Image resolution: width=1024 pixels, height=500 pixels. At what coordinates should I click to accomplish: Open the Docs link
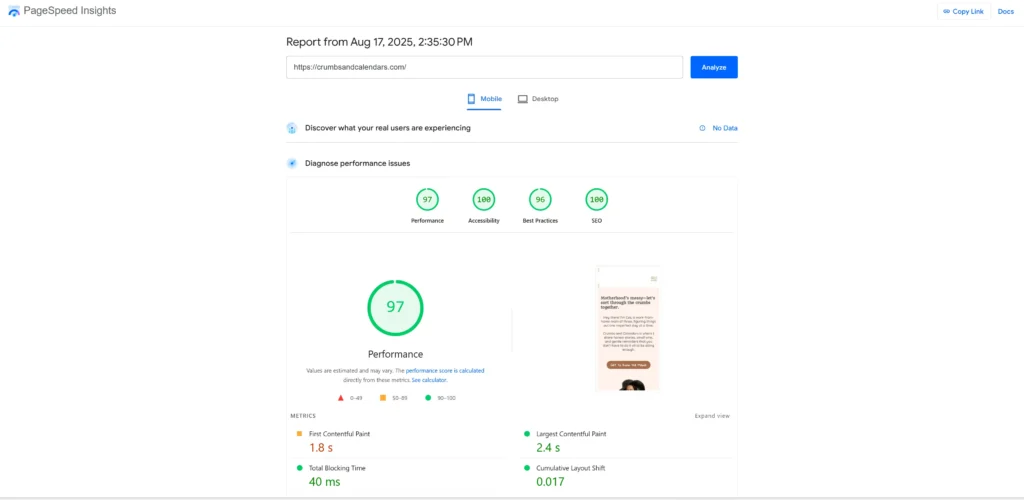click(x=1006, y=12)
